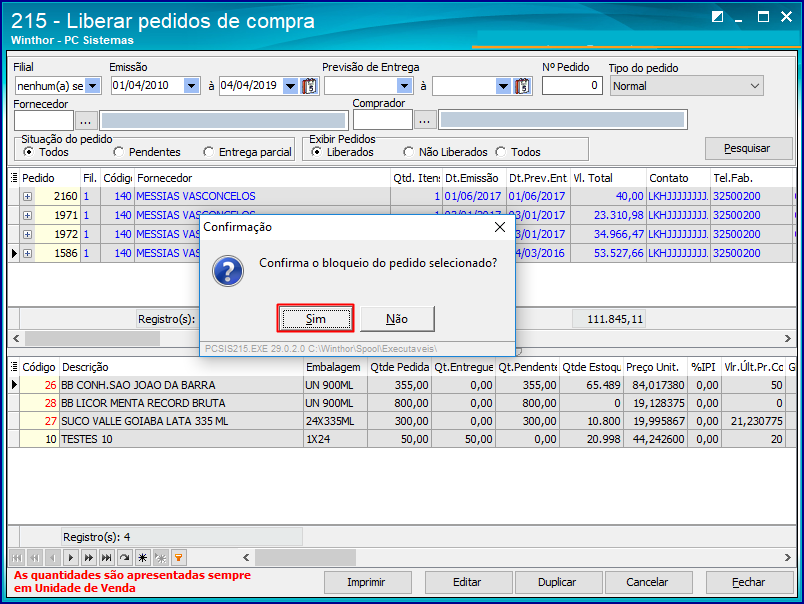Sort items by Descrição column header
Viewport: 804px width, 604px height.
(x=182, y=367)
